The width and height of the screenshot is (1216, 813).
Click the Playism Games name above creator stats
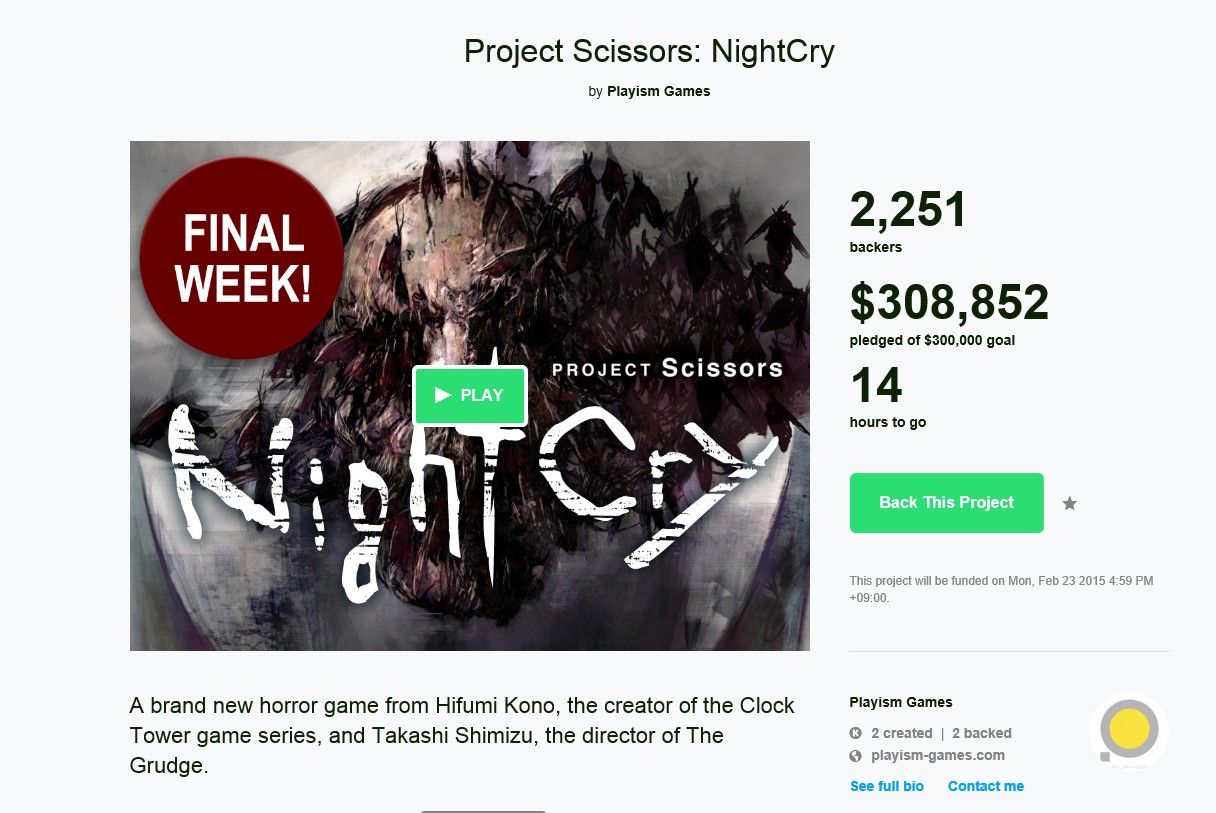[x=900, y=702]
